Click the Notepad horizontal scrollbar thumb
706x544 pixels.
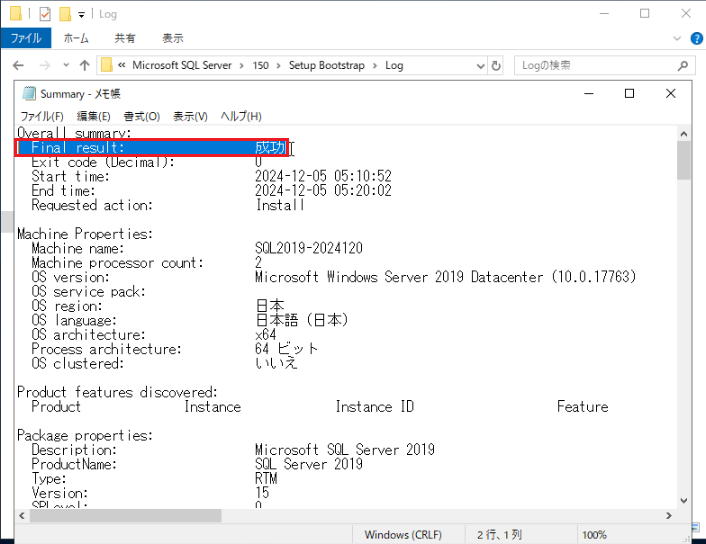coord(126,515)
